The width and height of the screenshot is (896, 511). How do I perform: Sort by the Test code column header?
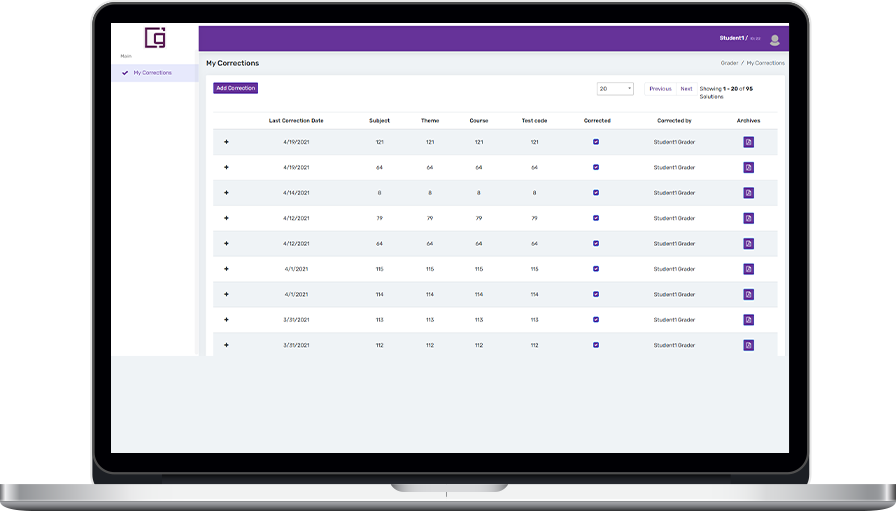pos(534,121)
